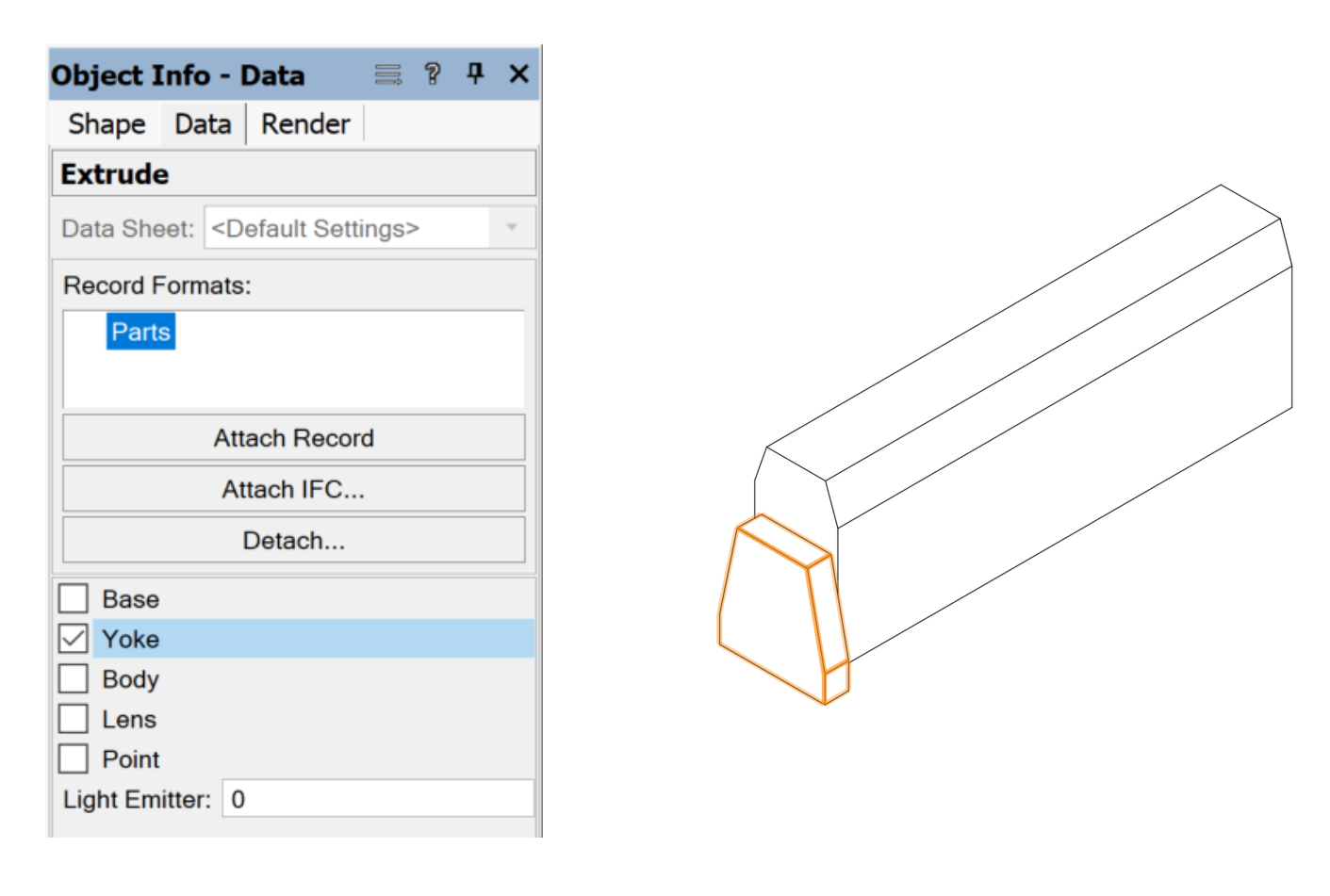Switch to the Shape tab
Screen dimensions: 1330x896
[107, 124]
